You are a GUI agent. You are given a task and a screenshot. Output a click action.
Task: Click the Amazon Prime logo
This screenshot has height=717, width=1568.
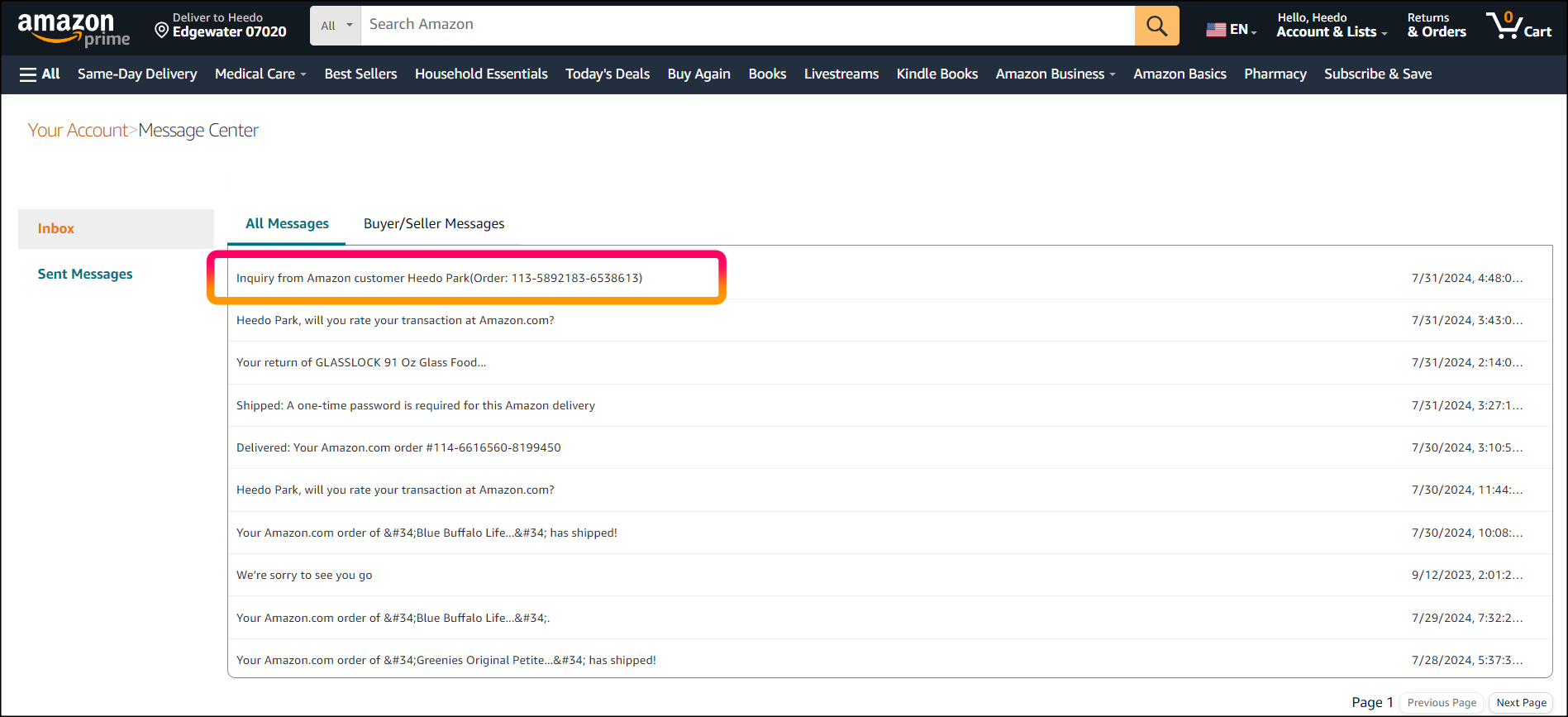click(74, 29)
